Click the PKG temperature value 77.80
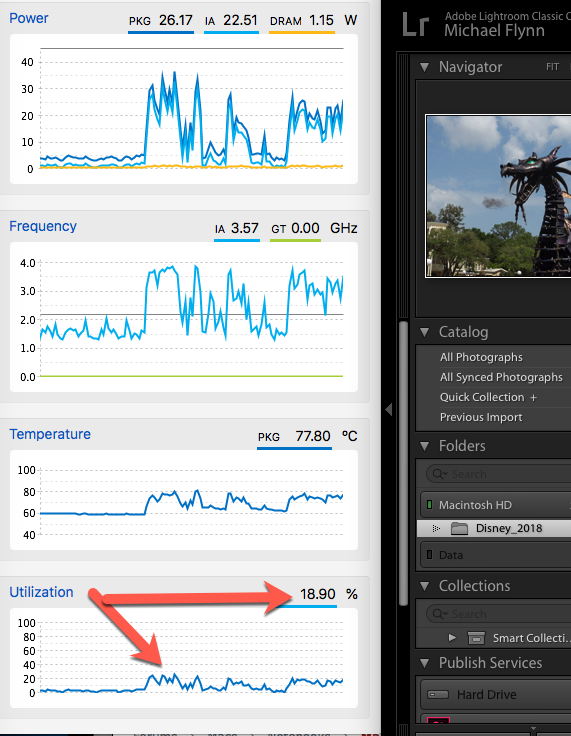This screenshot has height=736, width=571. pos(313,437)
